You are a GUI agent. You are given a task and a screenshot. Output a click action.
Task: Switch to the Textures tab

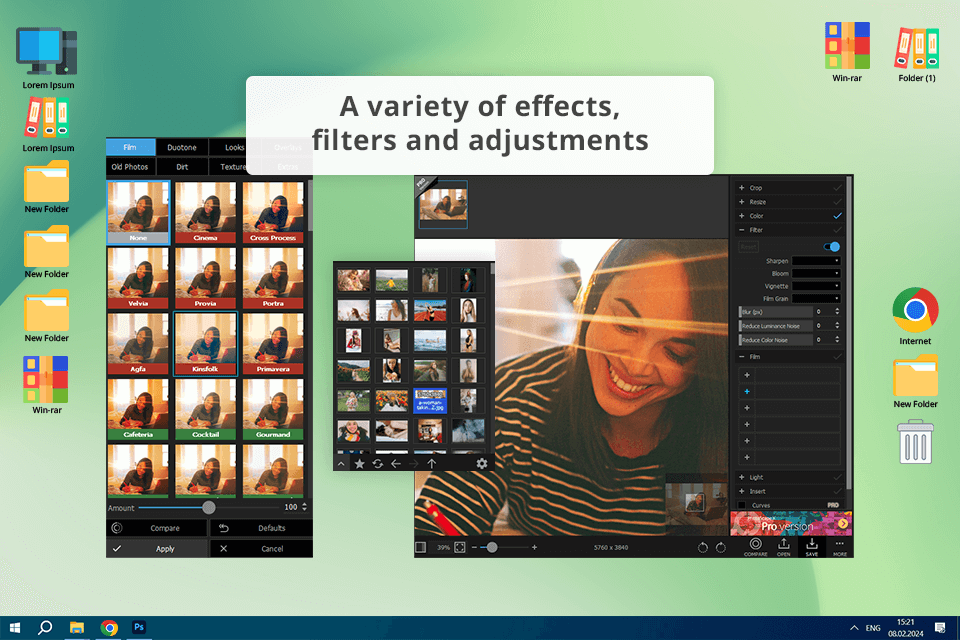coord(234,167)
